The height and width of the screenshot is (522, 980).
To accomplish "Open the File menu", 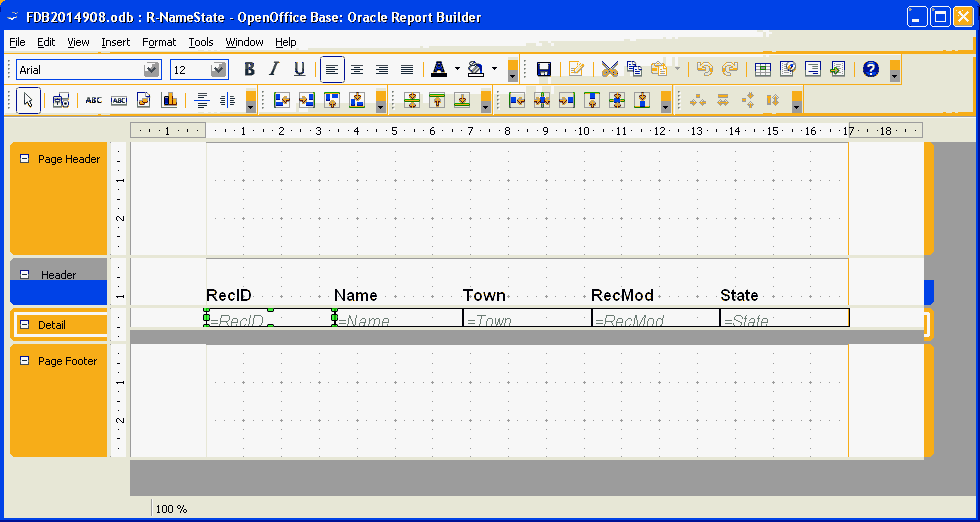I will click(x=18, y=42).
